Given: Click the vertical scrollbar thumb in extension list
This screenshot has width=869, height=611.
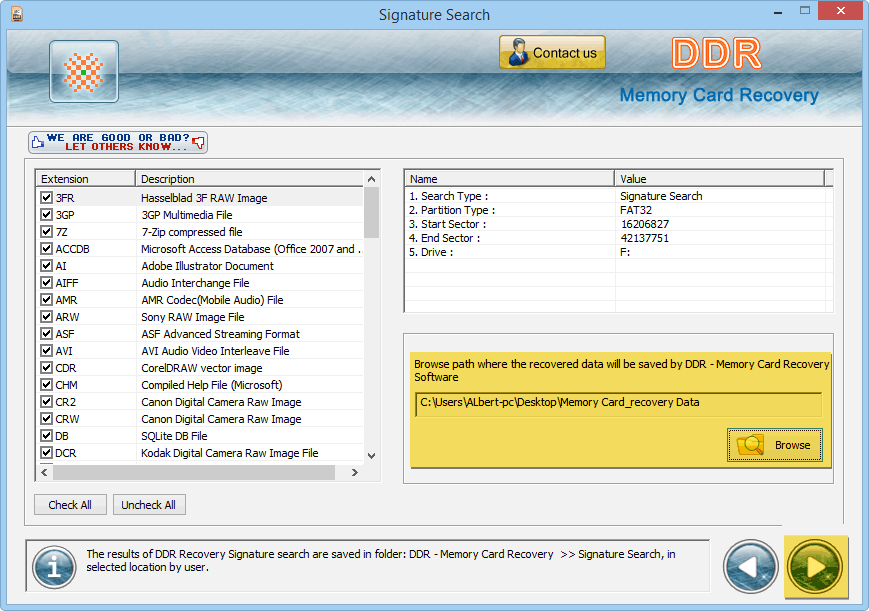Looking at the screenshot, I should click(x=371, y=212).
